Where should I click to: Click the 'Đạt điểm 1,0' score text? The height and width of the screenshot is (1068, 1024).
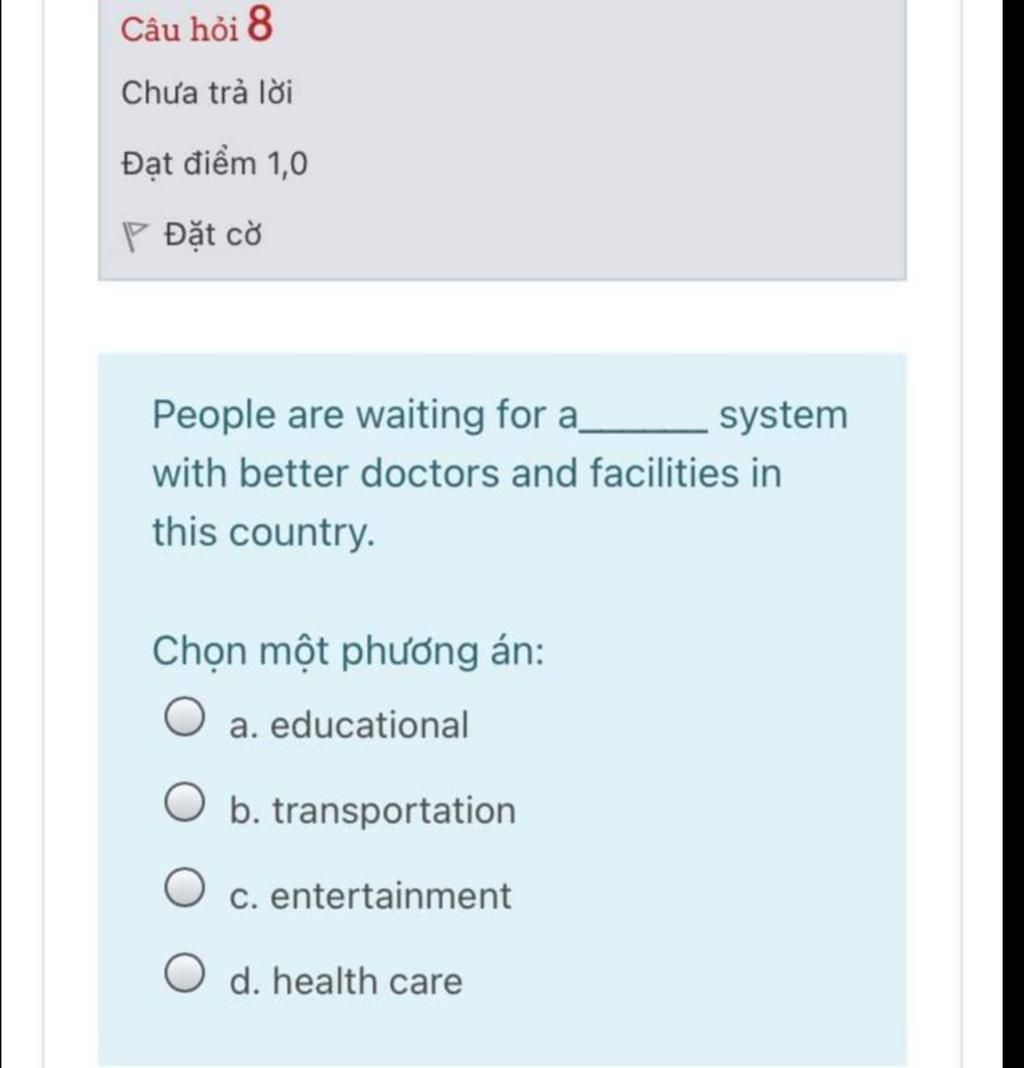tap(215, 164)
